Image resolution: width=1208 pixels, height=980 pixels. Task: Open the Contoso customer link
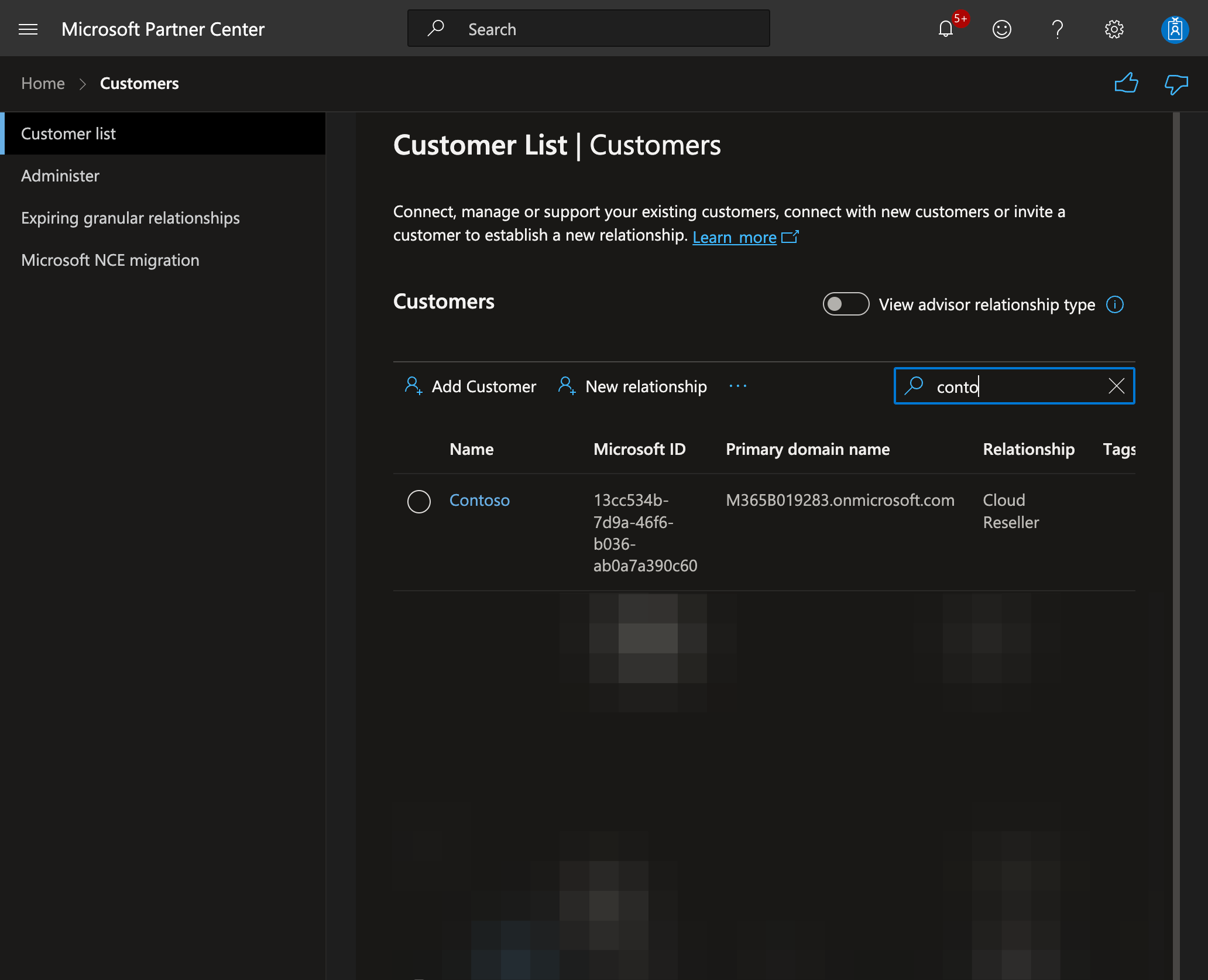(479, 500)
